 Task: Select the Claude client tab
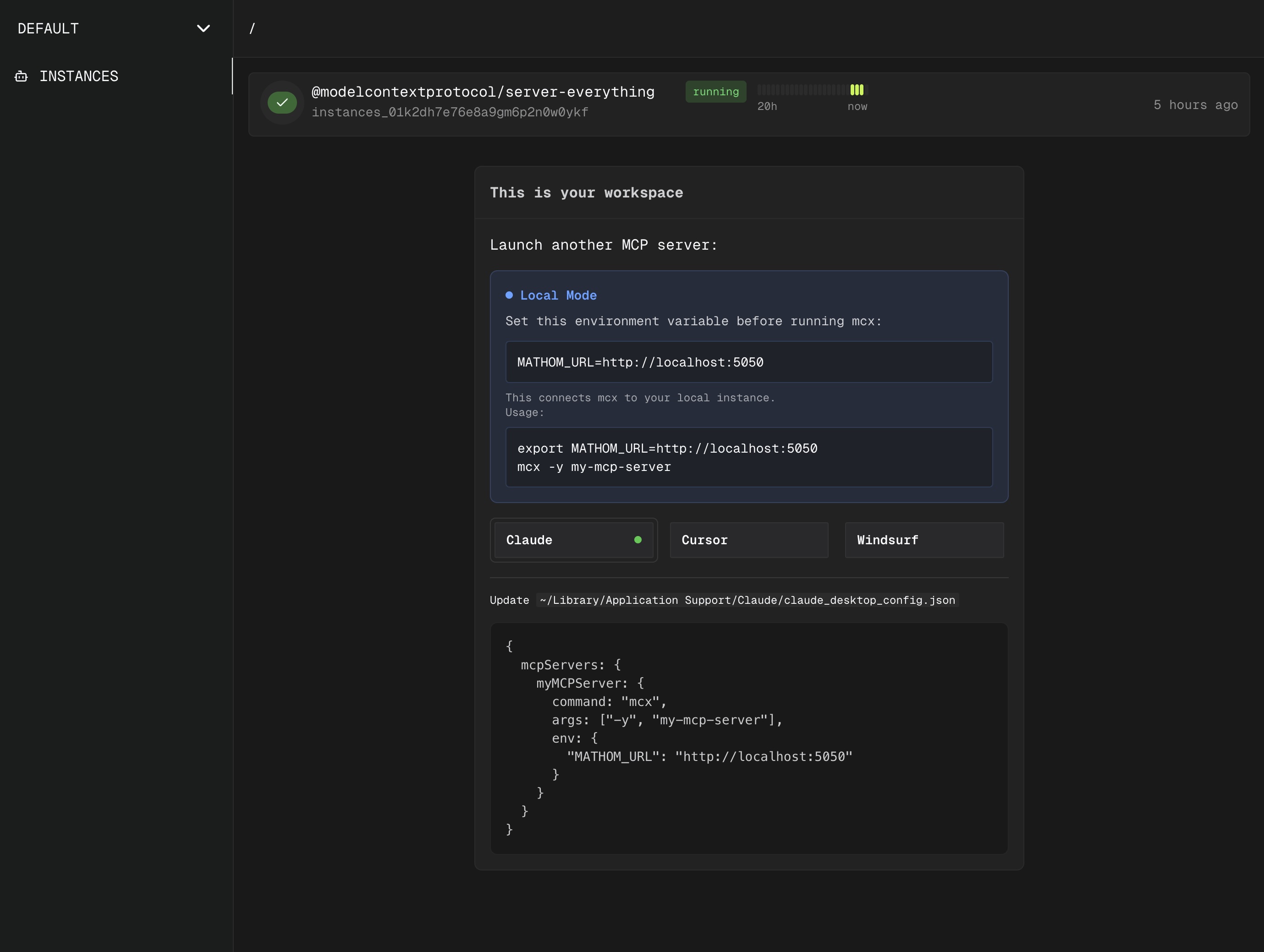(x=574, y=540)
